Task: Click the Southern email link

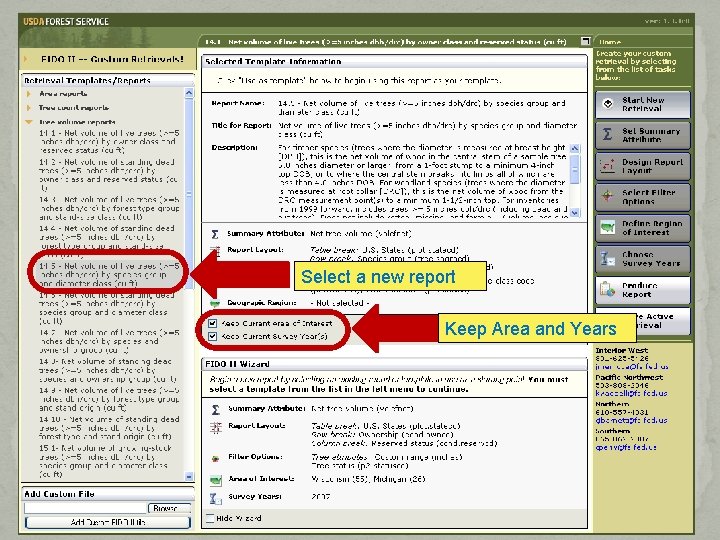Action: 626,447
